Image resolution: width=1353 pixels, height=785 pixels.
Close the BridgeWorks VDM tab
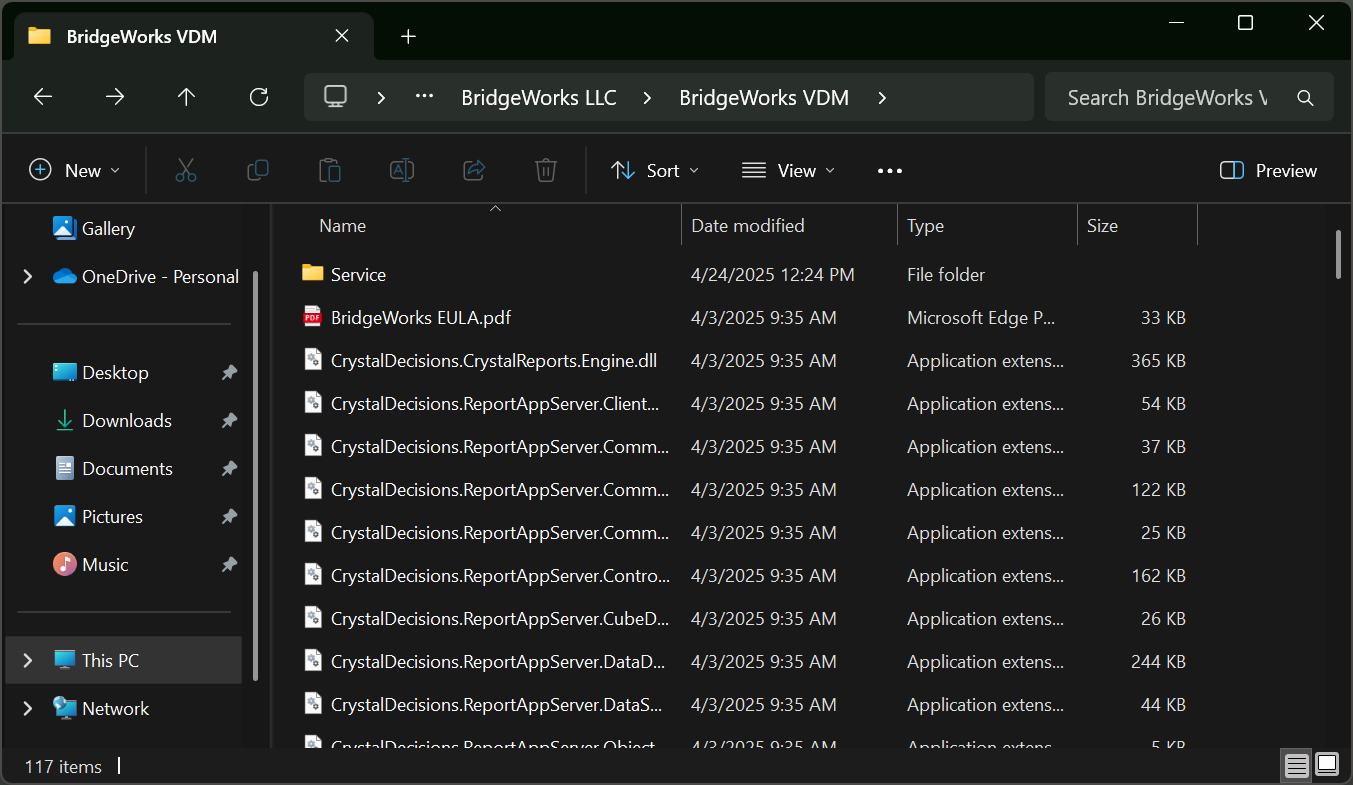coord(342,36)
